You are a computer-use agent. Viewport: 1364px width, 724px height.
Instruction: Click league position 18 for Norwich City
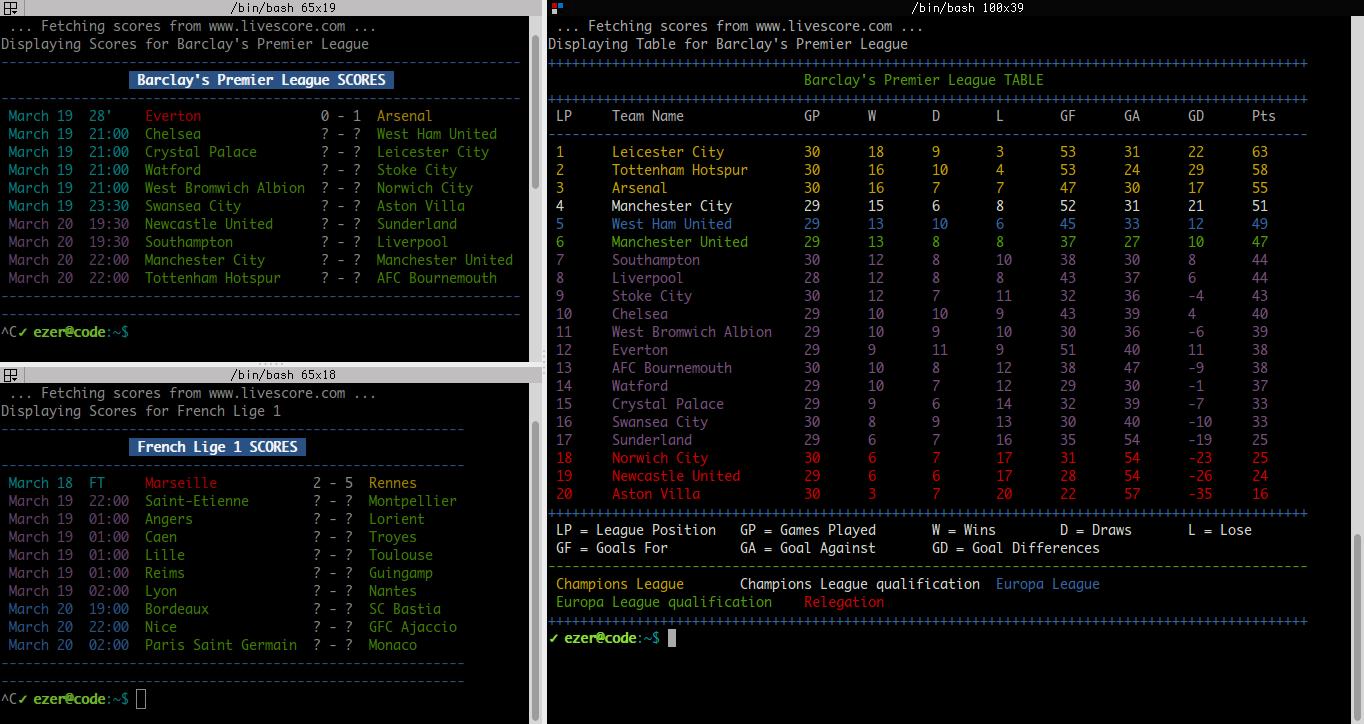(564, 458)
